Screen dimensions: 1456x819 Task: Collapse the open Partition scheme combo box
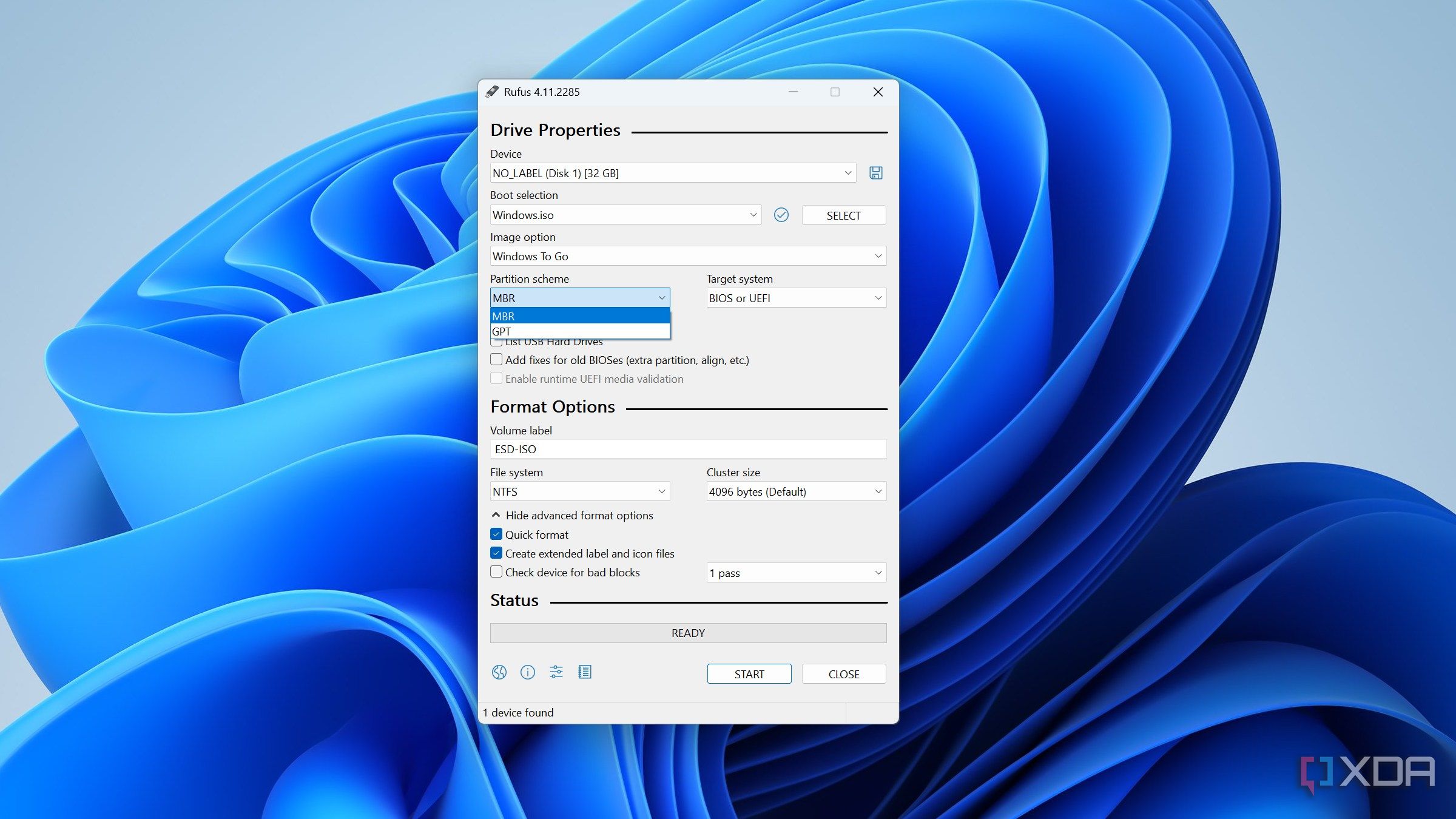click(x=580, y=298)
